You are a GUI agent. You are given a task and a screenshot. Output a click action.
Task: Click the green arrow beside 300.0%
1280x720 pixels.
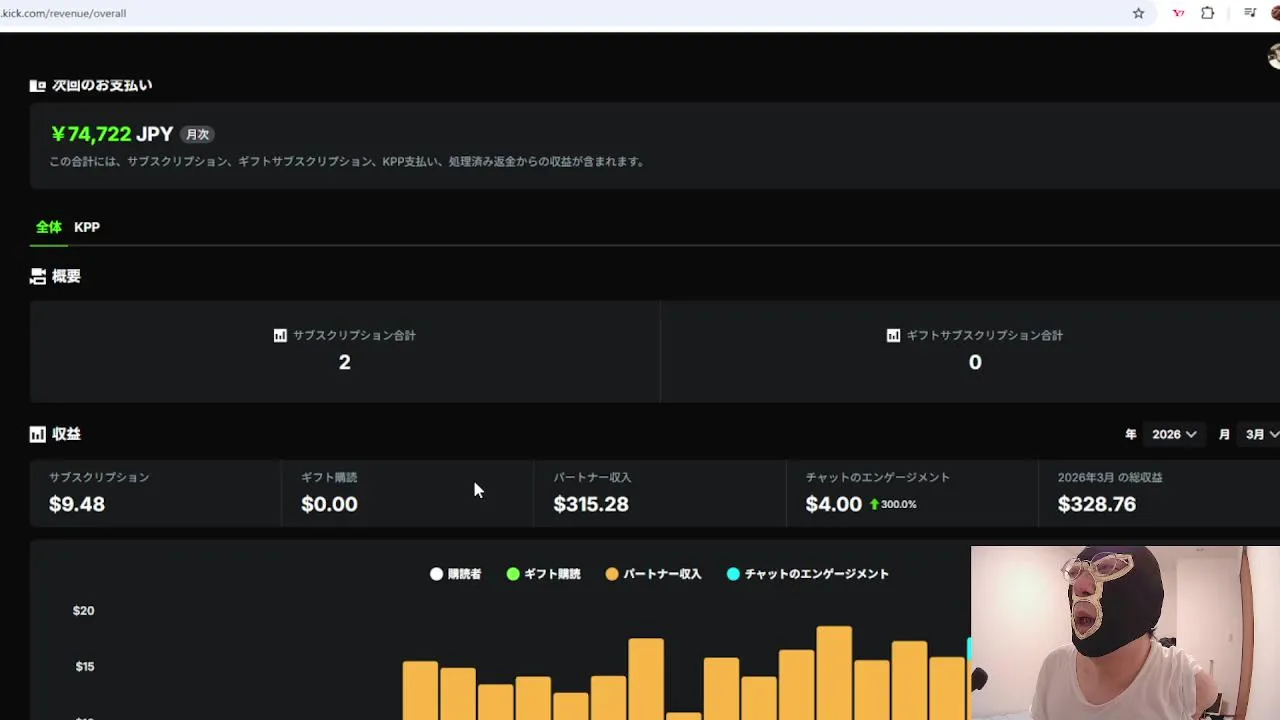pos(874,504)
